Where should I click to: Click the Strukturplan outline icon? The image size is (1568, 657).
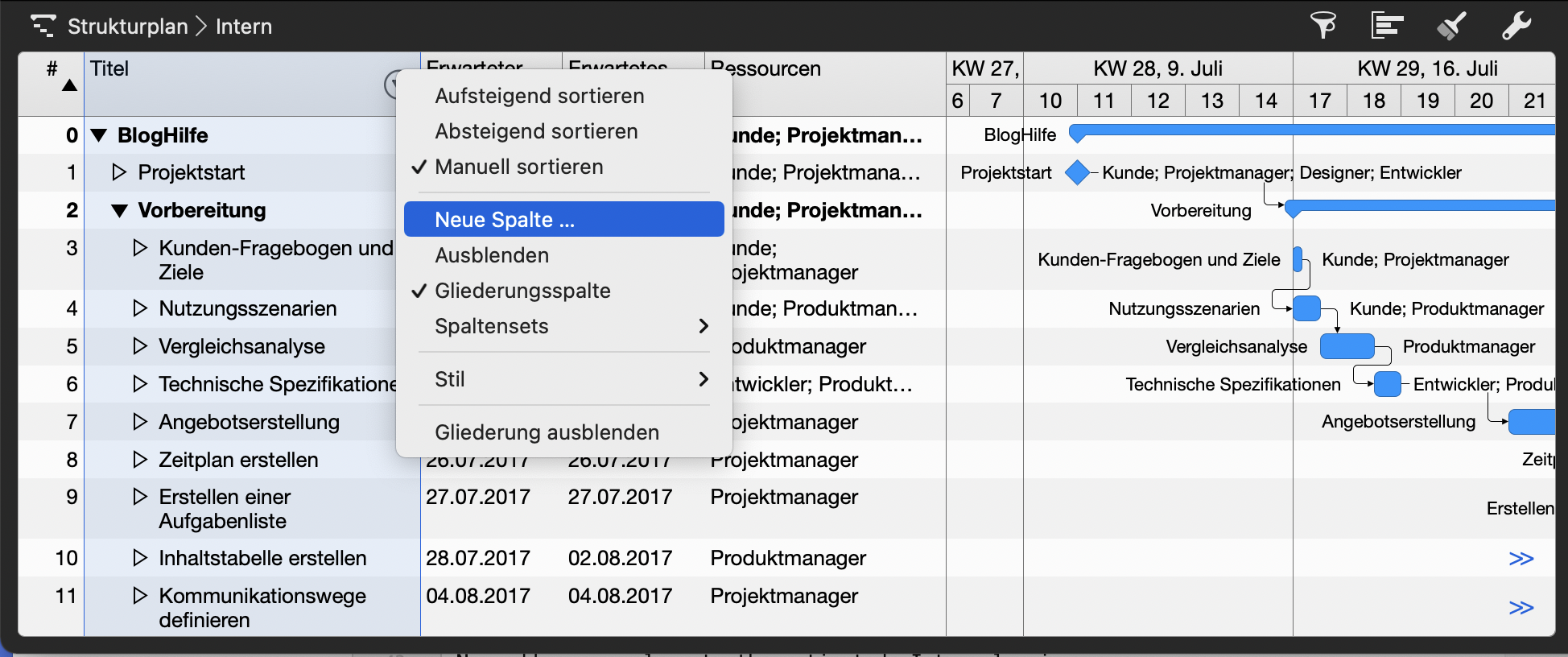click(43, 26)
